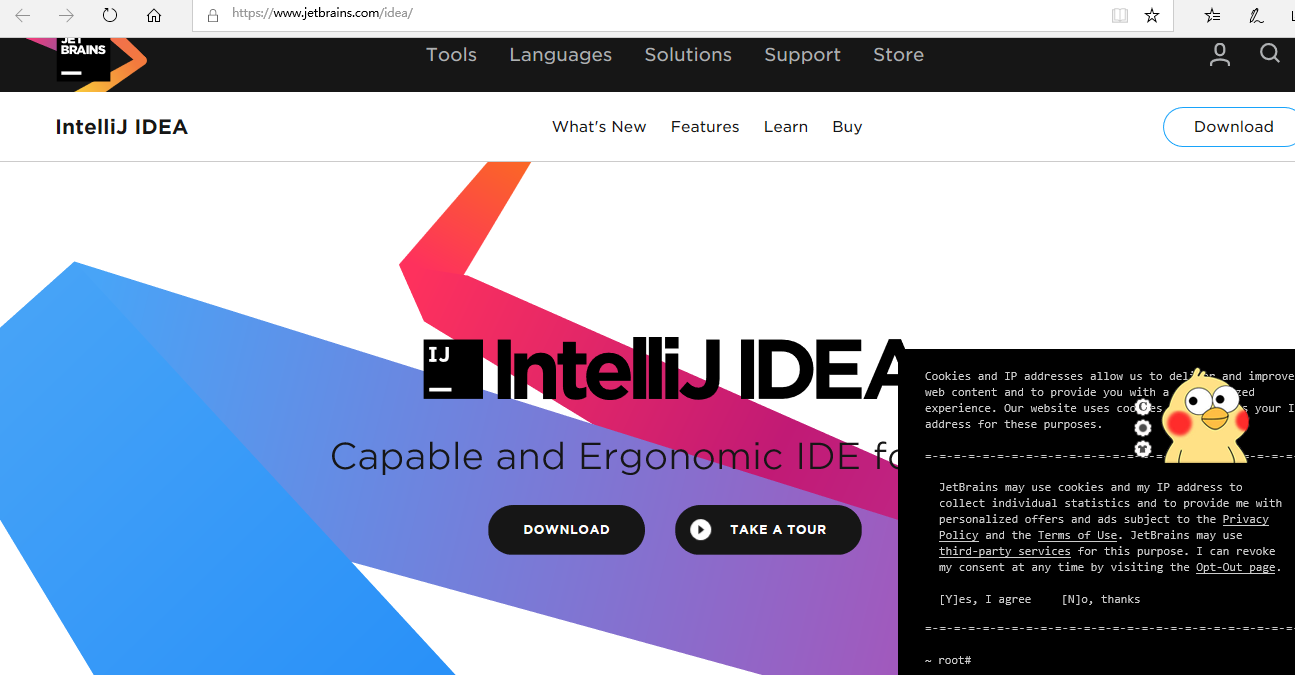
Task: Click inside the browser address bar
Action: (x=600, y=16)
